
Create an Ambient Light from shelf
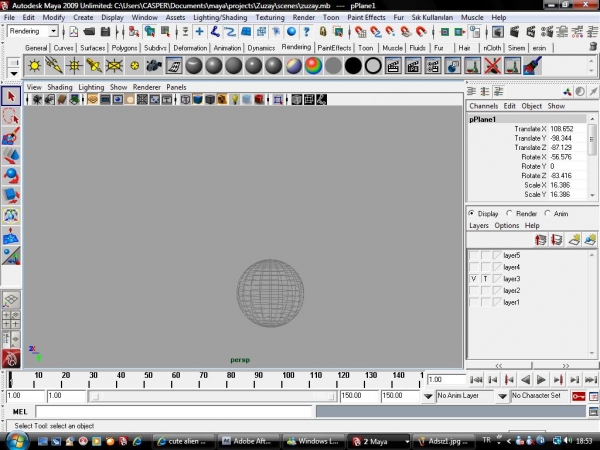click(x=34, y=66)
